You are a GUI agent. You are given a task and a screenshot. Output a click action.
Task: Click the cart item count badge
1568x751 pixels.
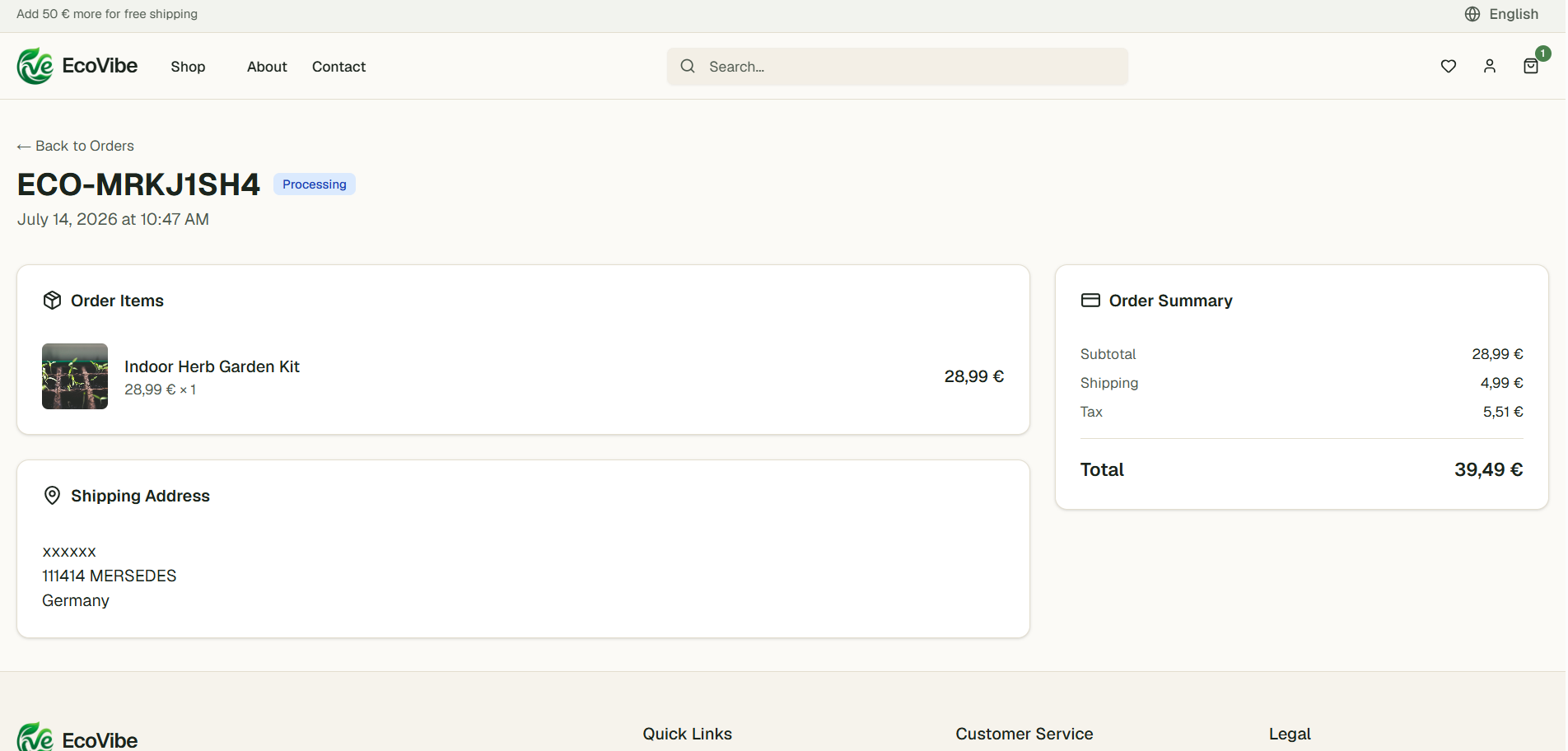pos(1543,54)
